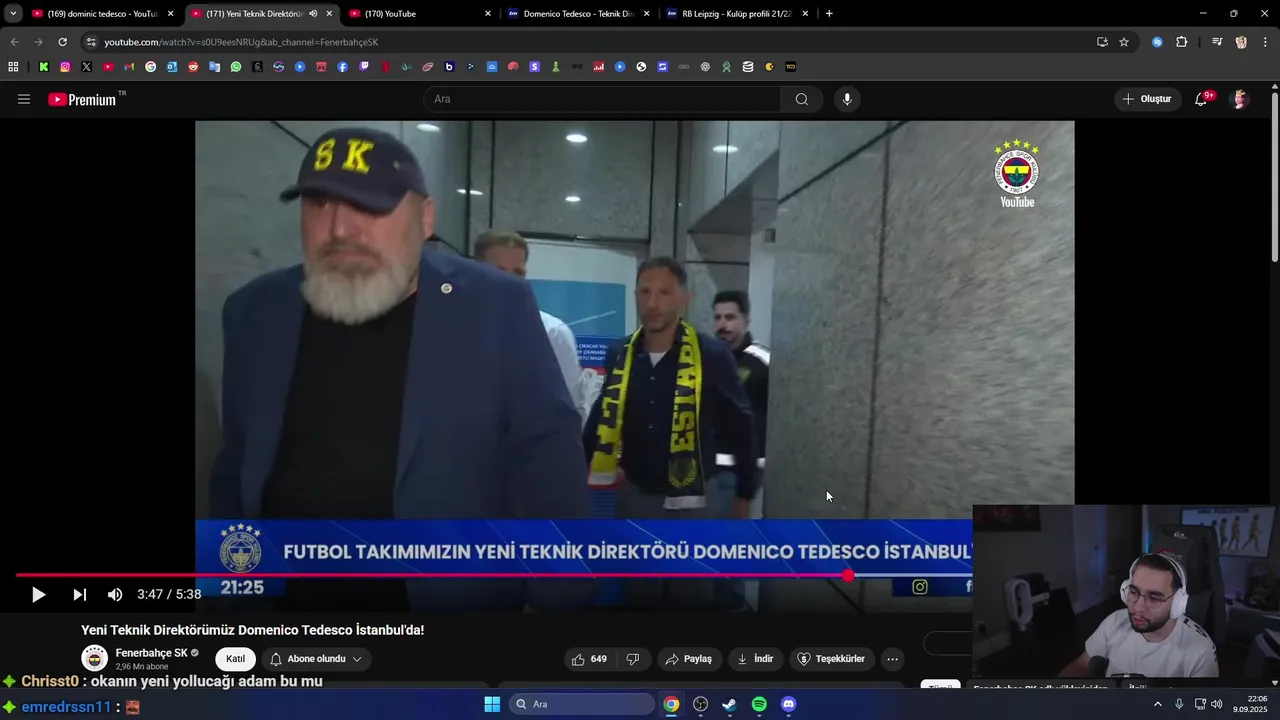Image resolution: width=1280 pixels, height=720 pixels.
Task: Open site information icon in address bar
Action: [91, 42]
